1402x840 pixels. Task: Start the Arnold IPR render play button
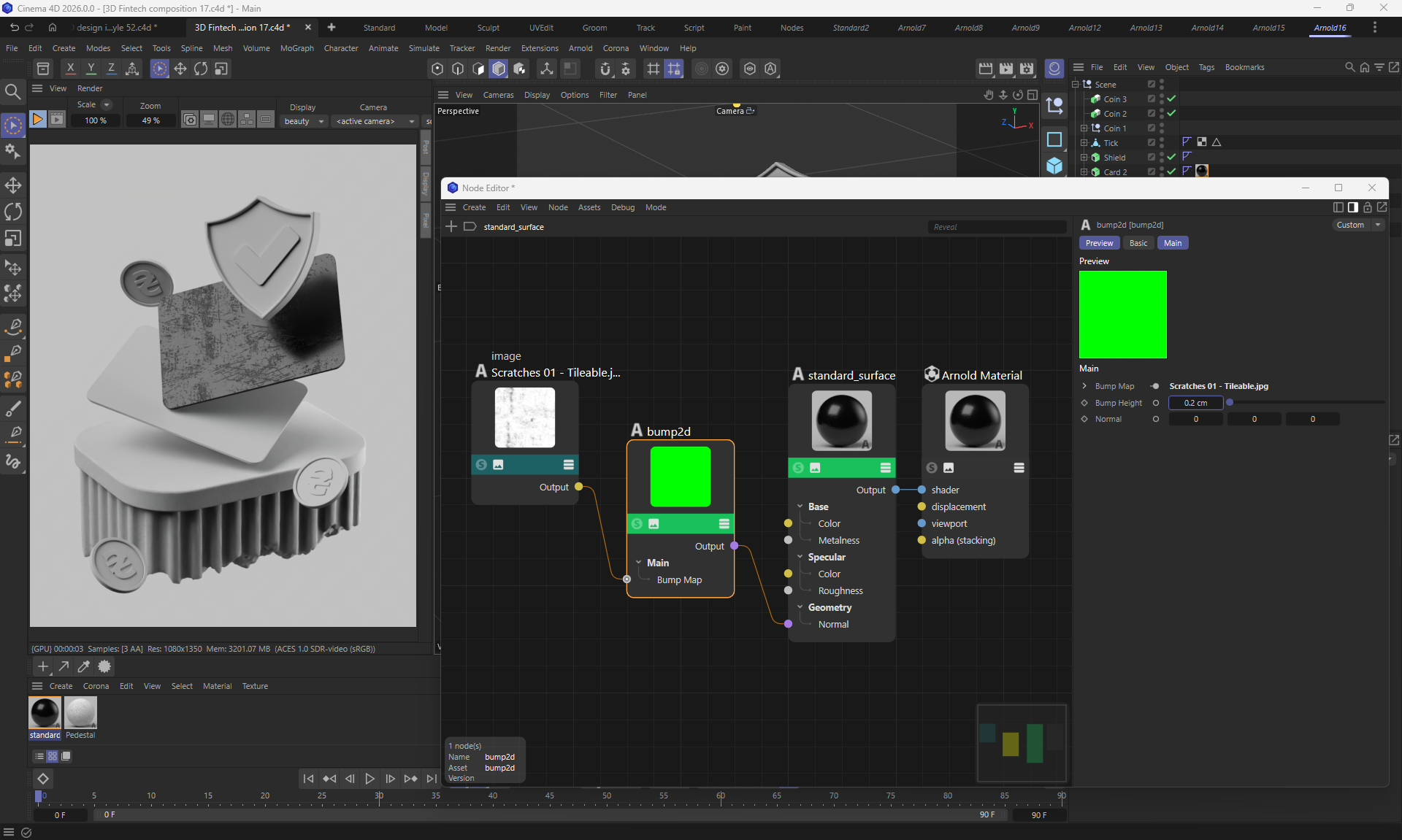point(37,120)
